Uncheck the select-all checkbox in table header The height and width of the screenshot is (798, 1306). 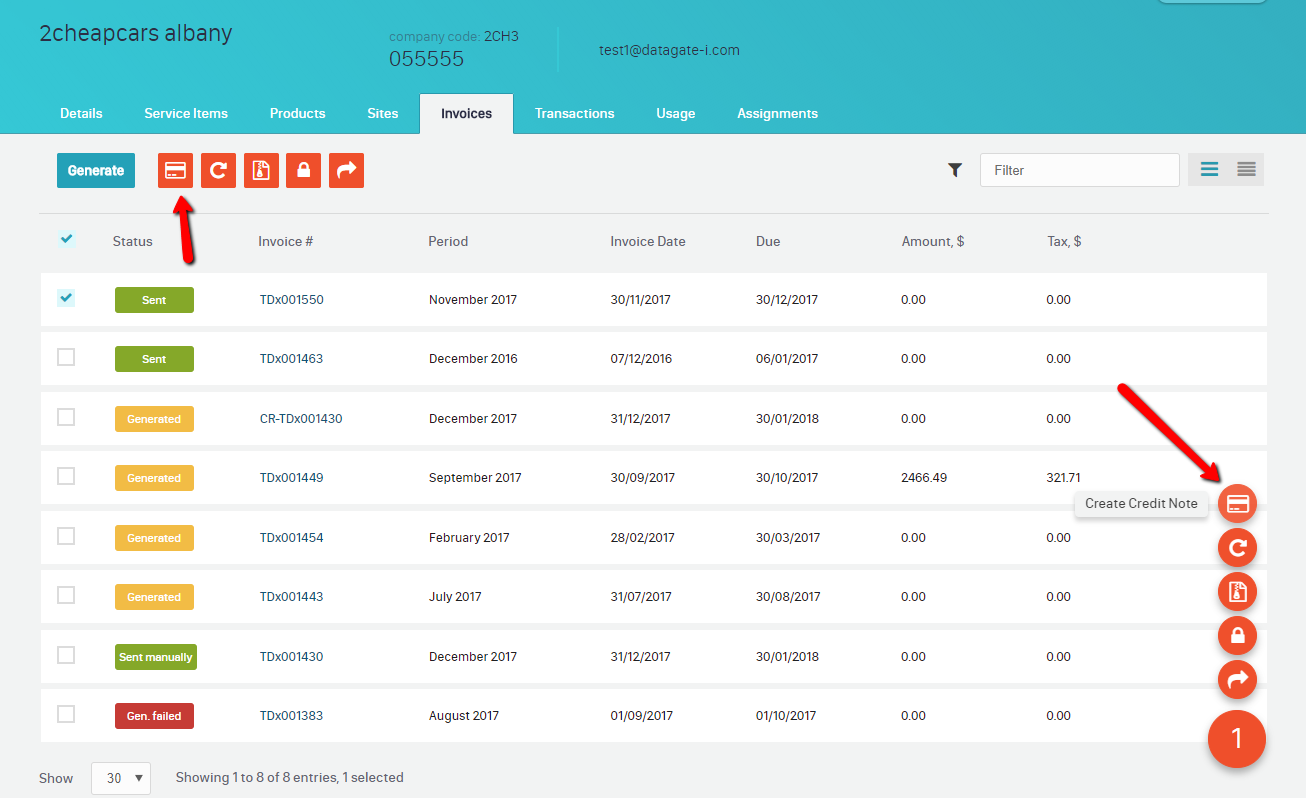coord(66,239)
